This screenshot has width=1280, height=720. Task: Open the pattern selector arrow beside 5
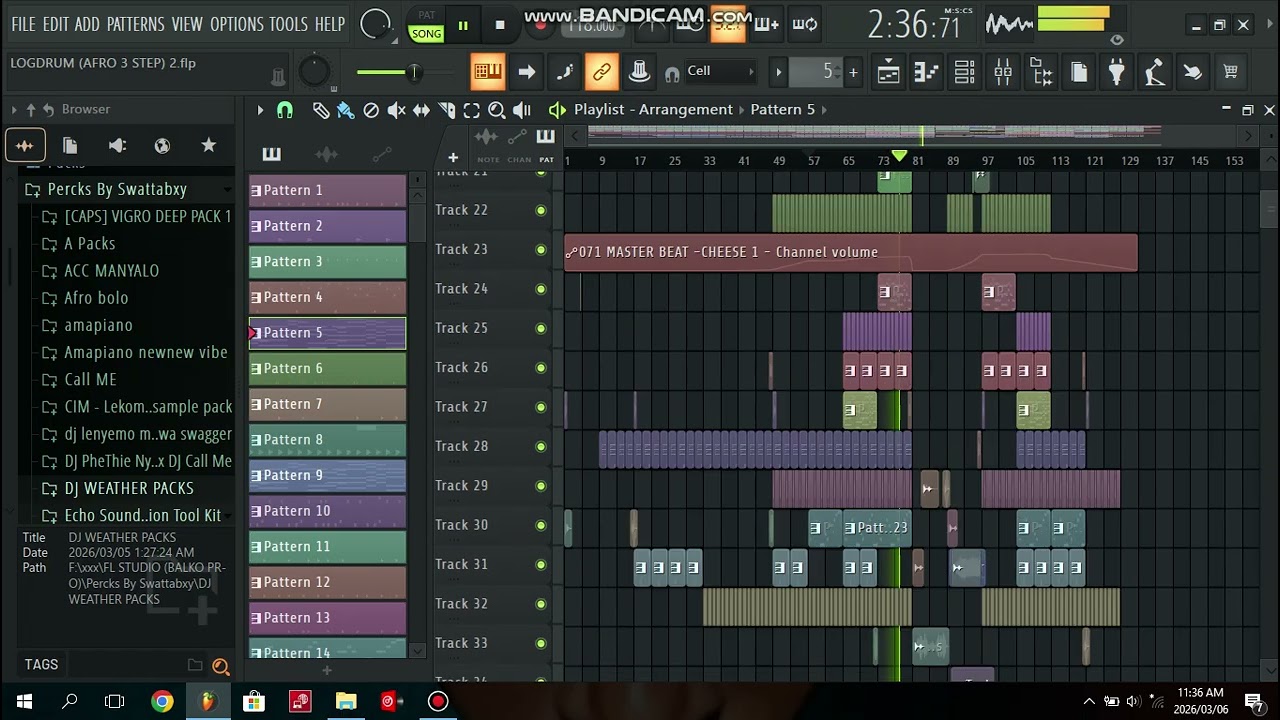point(779,72)
